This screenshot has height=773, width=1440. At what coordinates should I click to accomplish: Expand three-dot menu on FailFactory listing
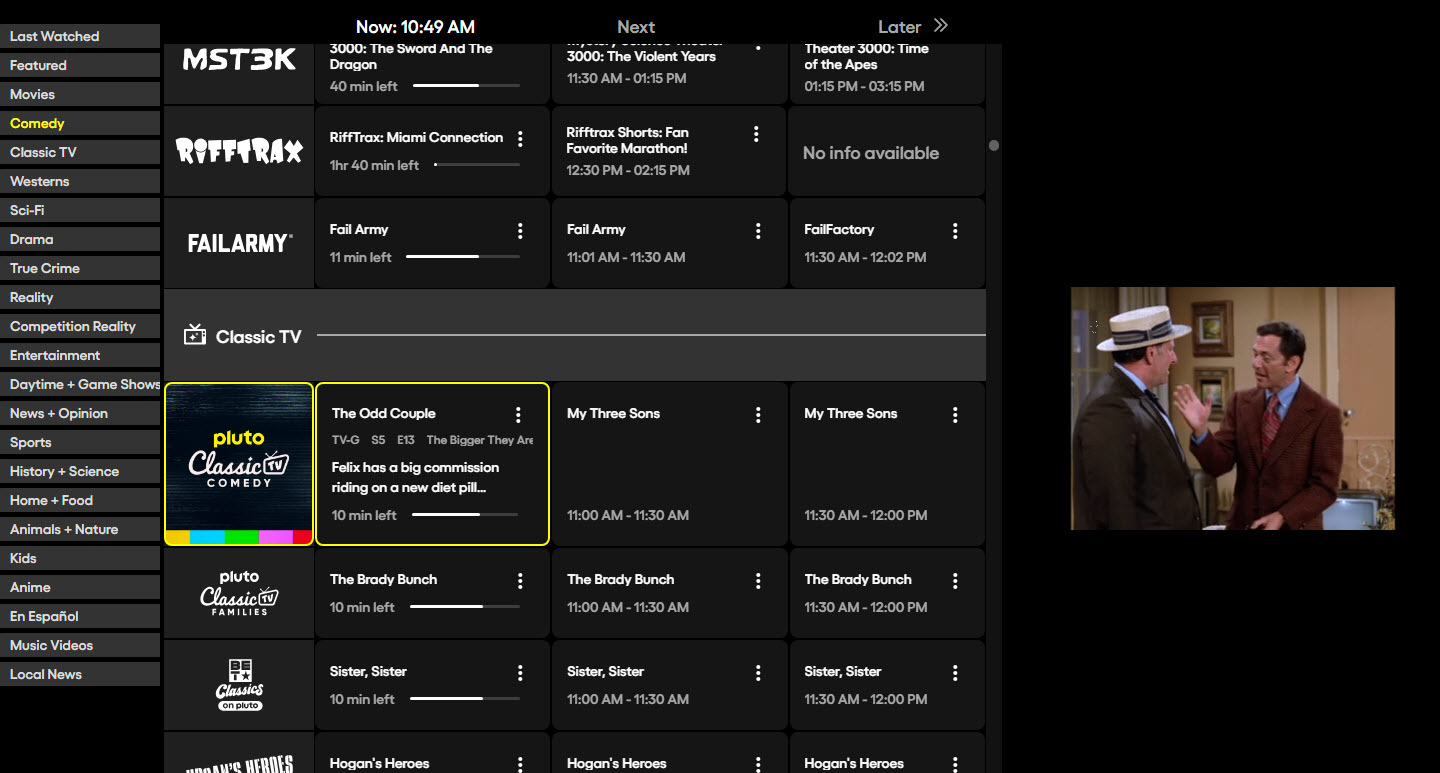(955, 231)
